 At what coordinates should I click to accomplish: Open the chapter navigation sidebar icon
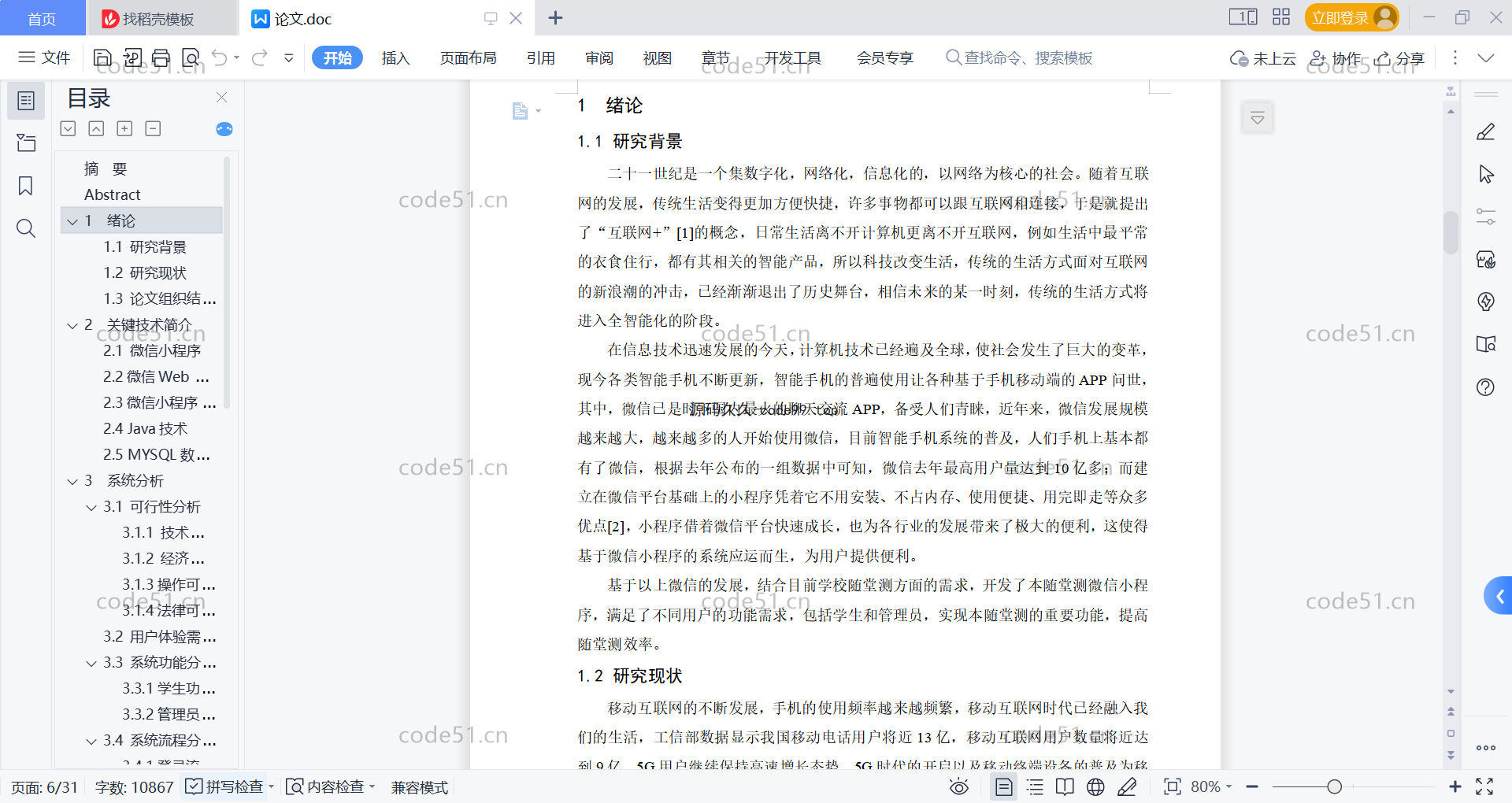click(26, 142)
